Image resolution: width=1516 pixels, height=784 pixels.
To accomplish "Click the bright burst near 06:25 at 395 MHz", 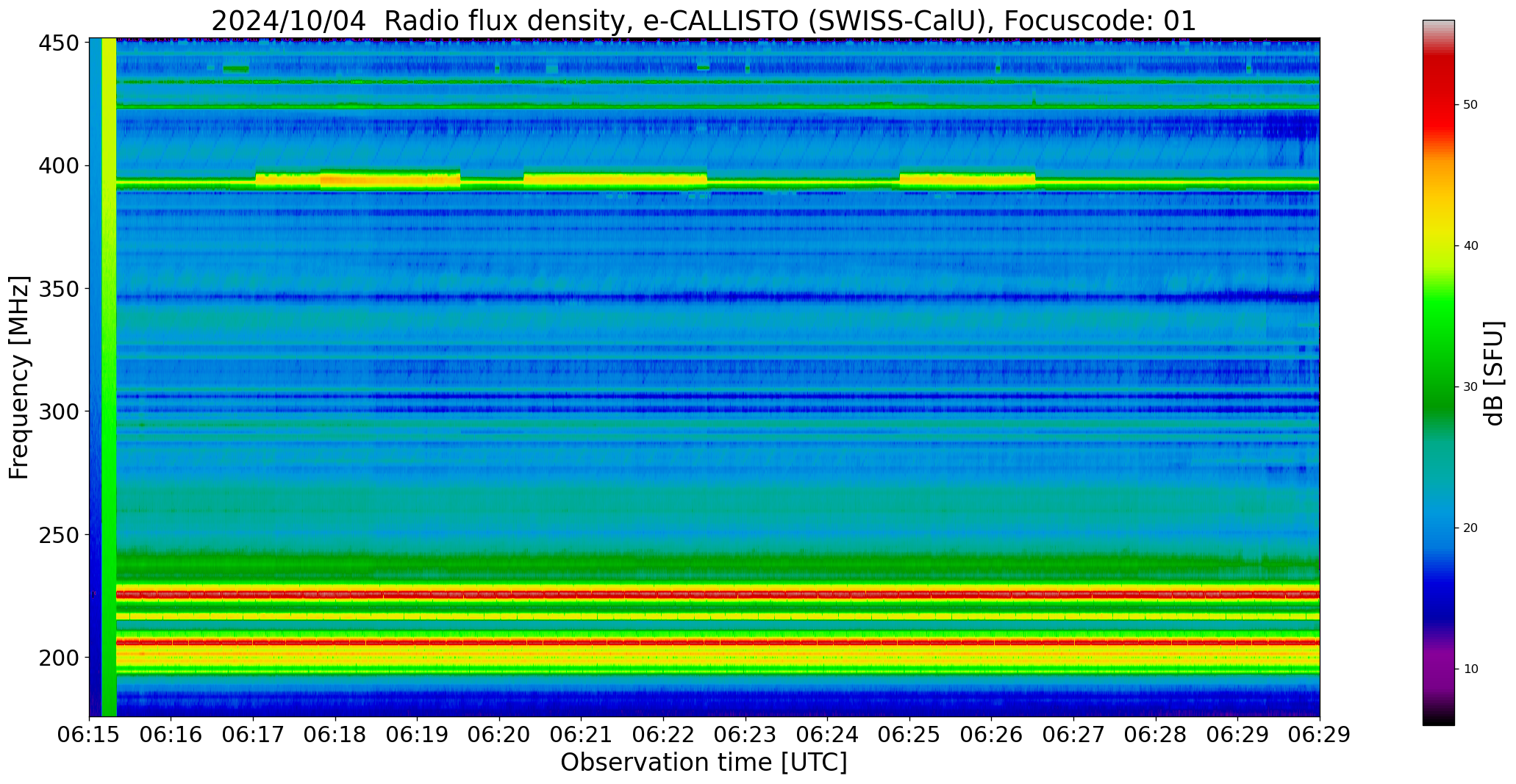I will [968, 180].
